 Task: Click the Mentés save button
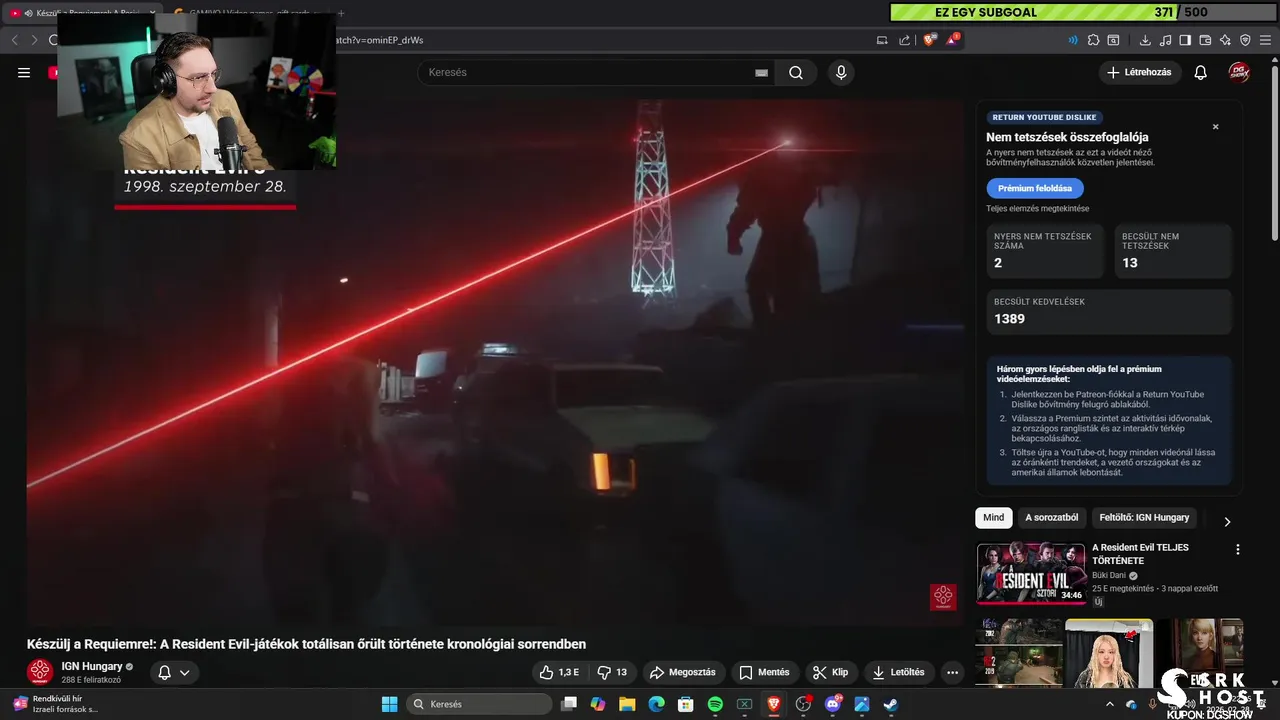[764, 672]
